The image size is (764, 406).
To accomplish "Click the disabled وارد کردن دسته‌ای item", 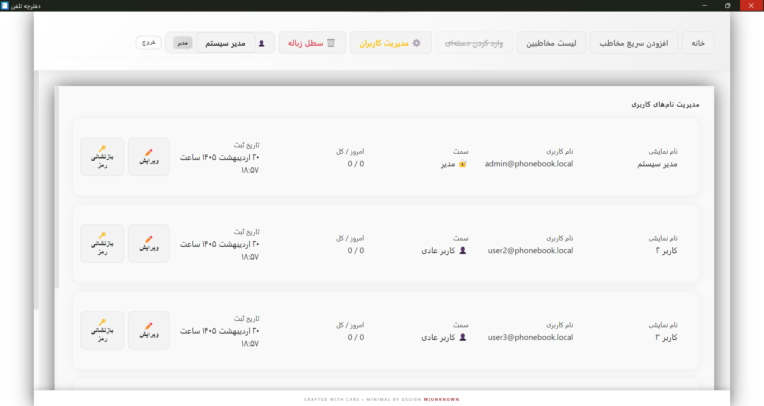I will [474, 43].
